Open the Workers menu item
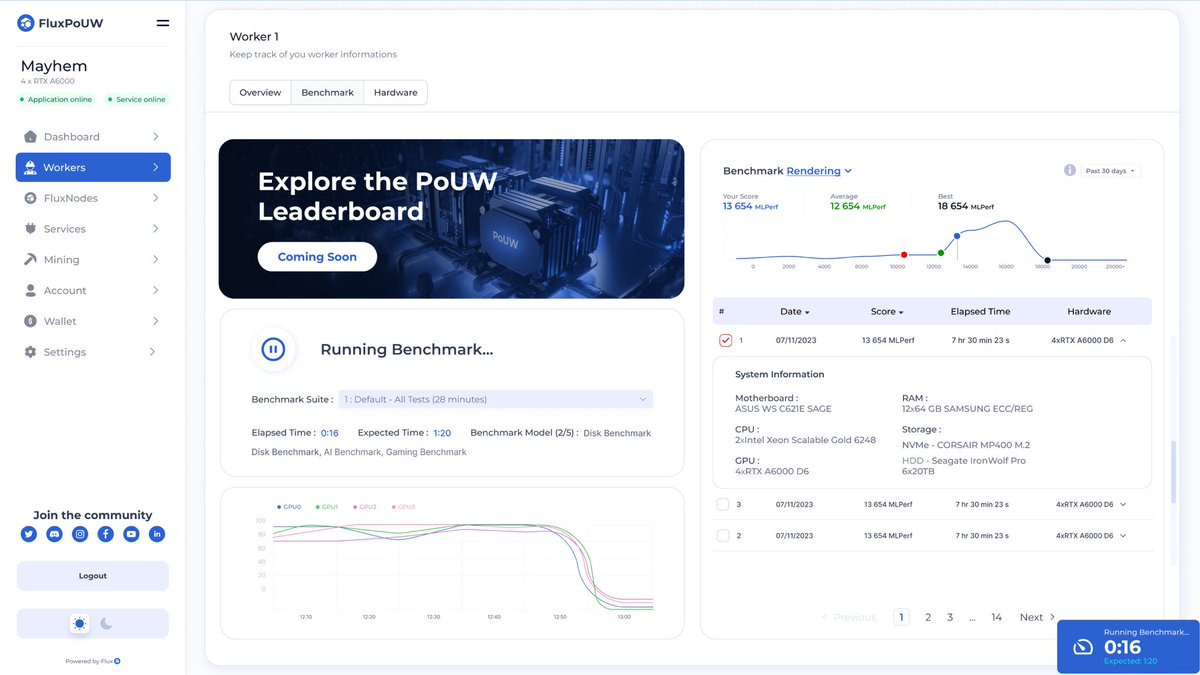This screenshot has width=1200, height=675. [93, 167]
